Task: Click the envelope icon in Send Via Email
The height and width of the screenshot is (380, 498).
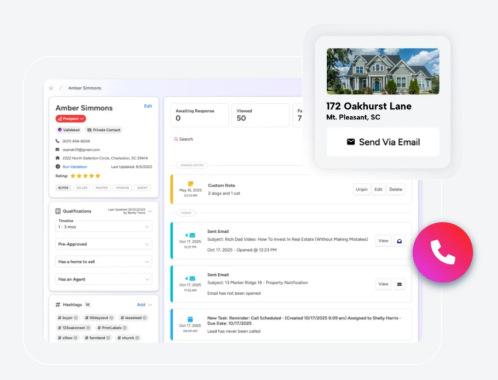Action: (351, 142)
